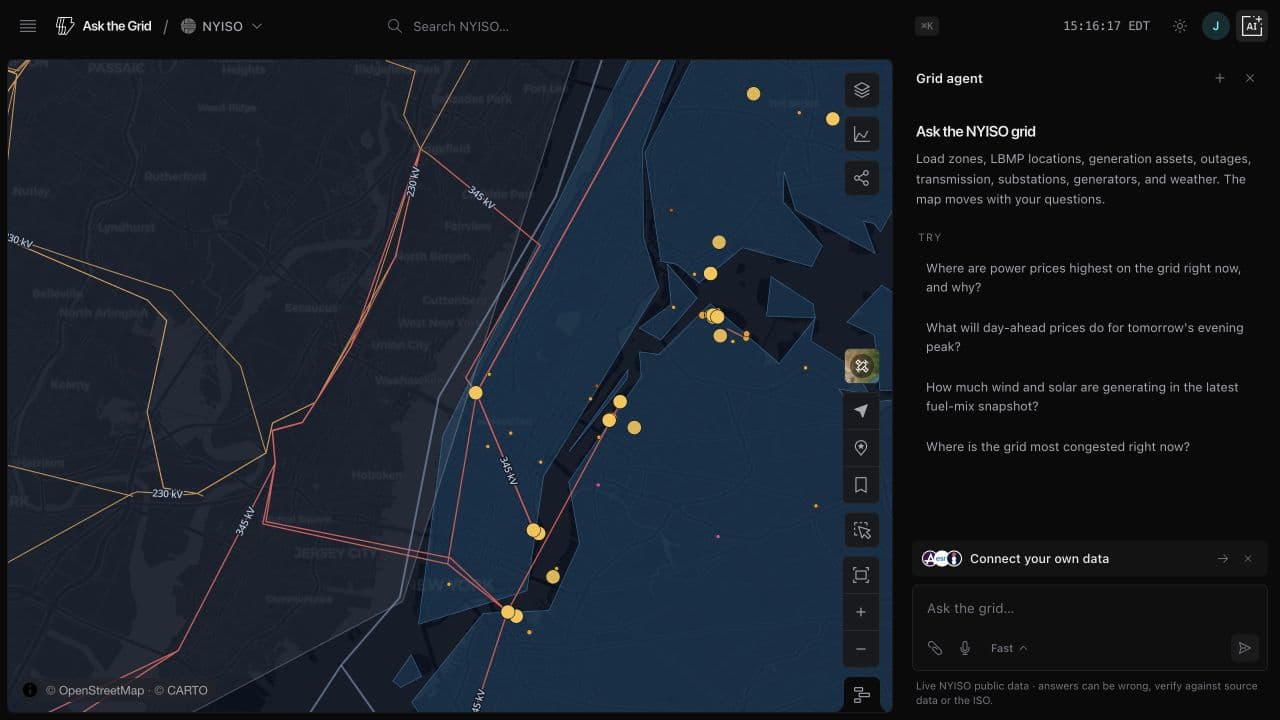Screen dimensions: 1280x720
Task: Open the Fast model mode dropdown
Action: [1008, 648]
